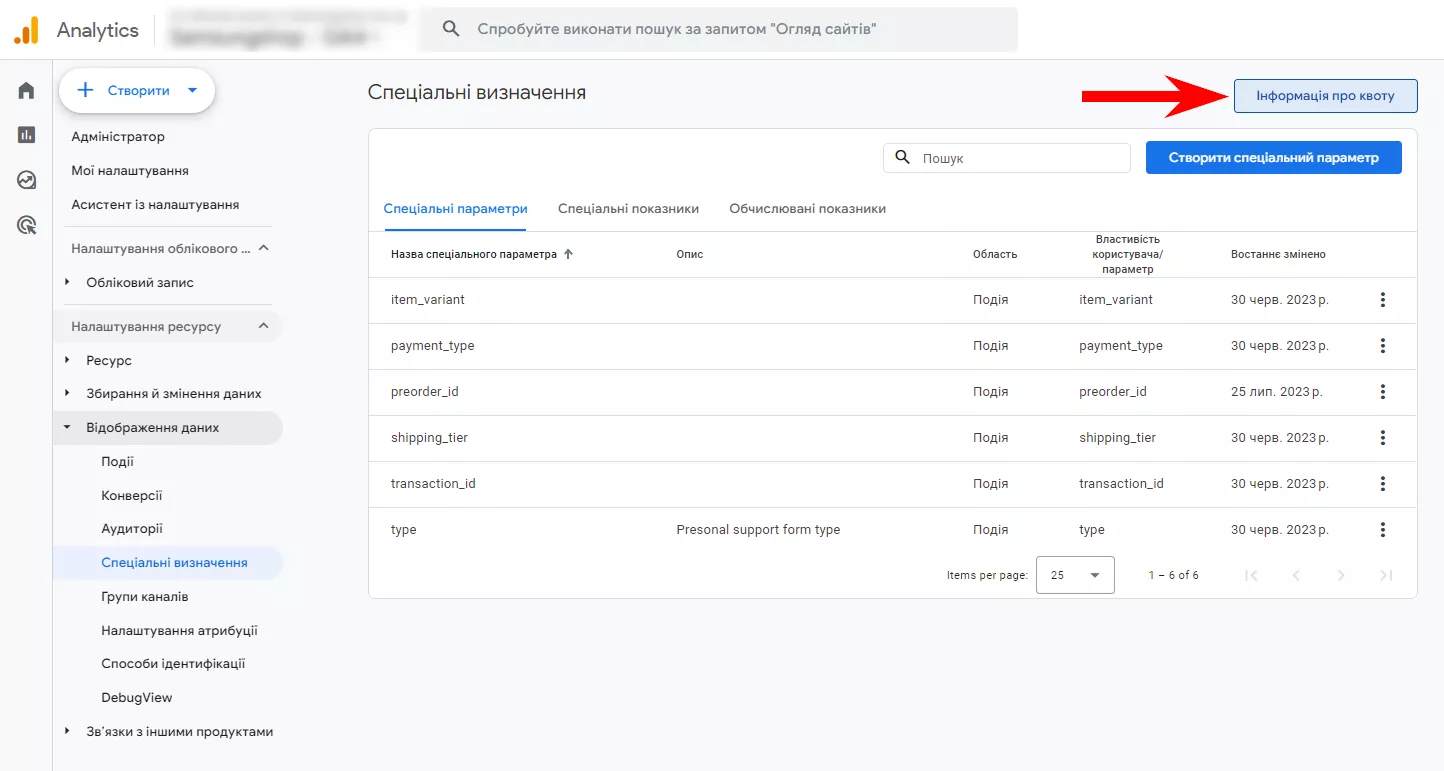Open DebugView in the sidebar

pos(137,698)
